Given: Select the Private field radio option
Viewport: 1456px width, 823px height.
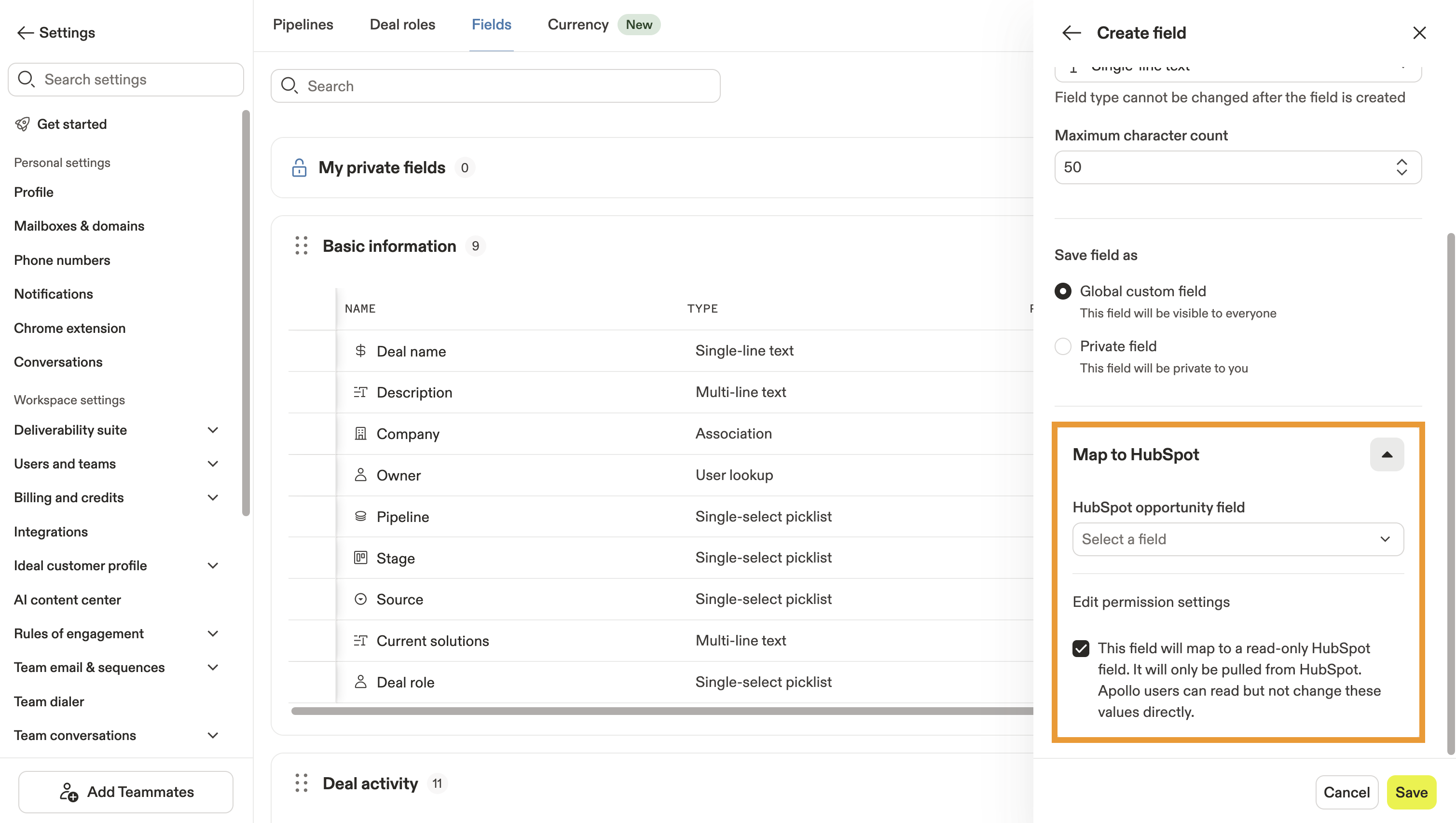Looking at the screenshot, I should coord(1063,346).
